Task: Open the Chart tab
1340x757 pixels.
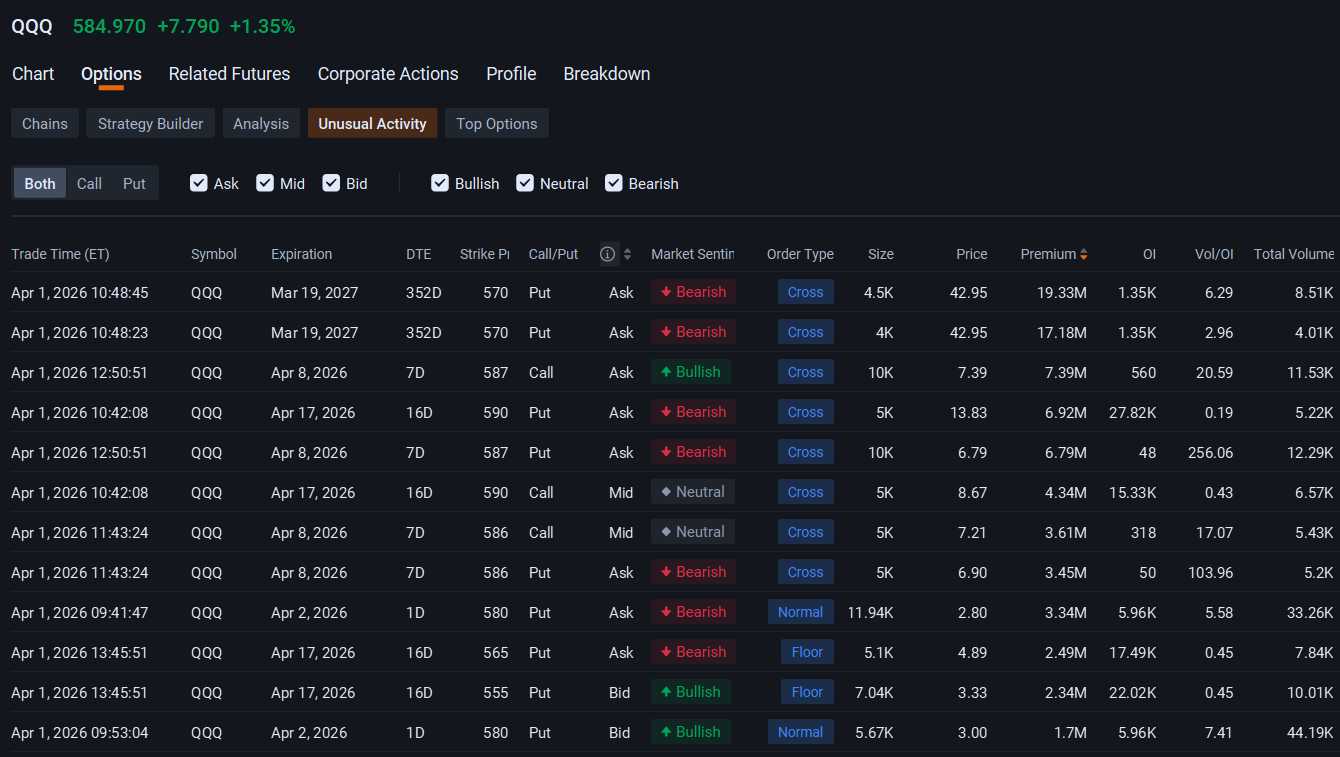Action: (x=33, y=74)
